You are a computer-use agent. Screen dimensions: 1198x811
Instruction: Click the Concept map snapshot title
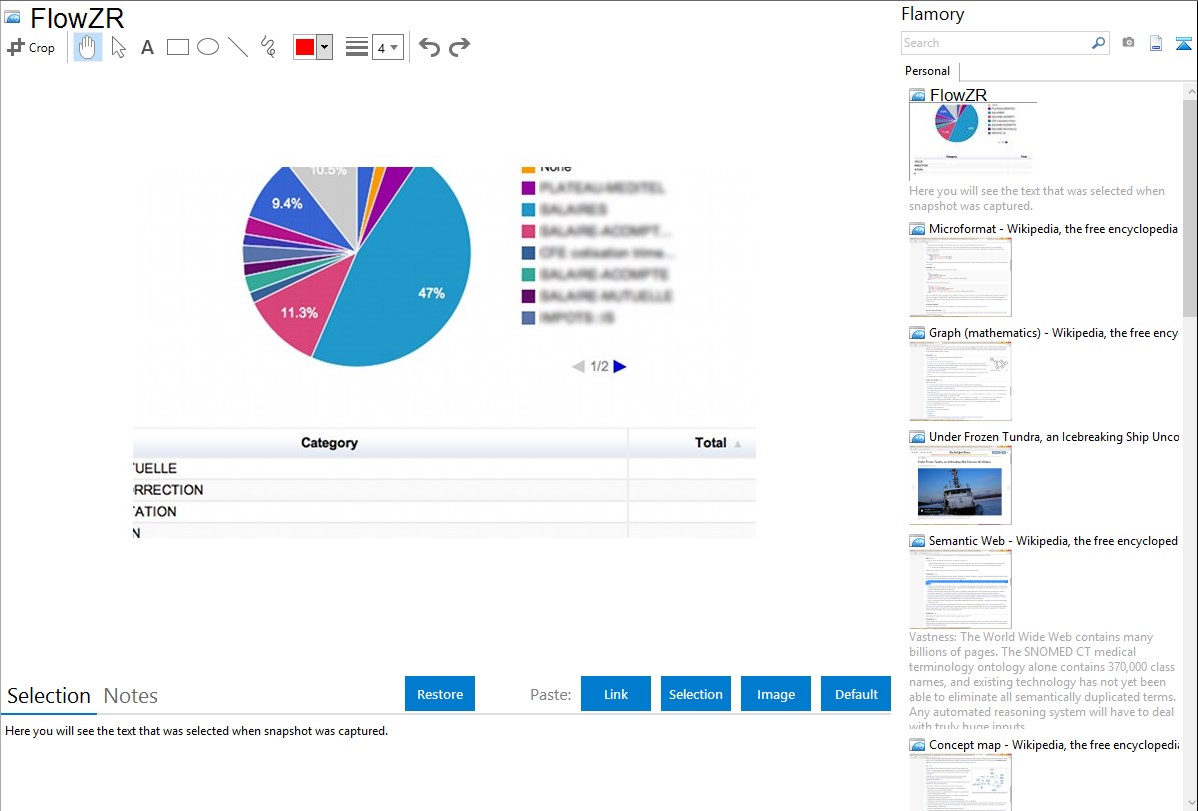pos(1054,744)
